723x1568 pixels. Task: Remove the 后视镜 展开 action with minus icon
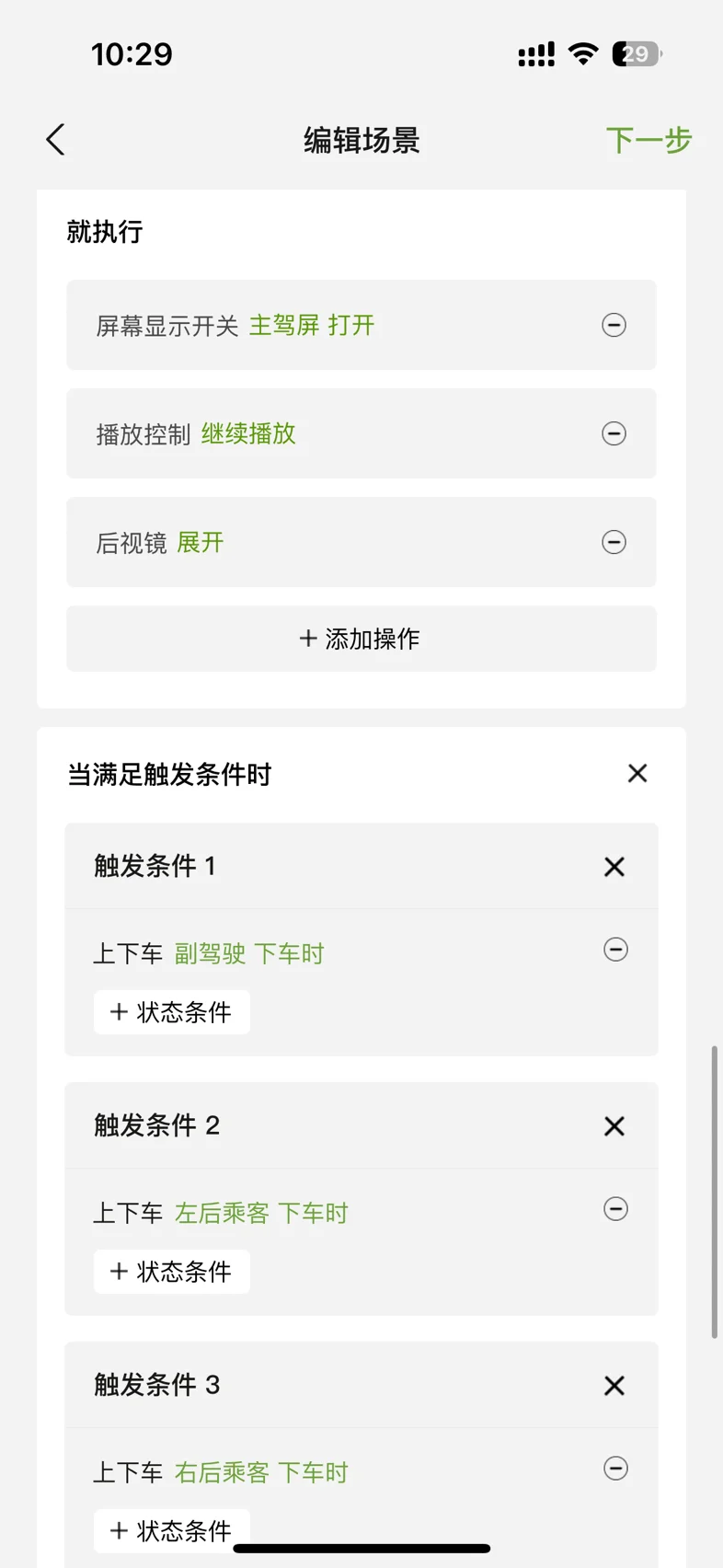614,542
